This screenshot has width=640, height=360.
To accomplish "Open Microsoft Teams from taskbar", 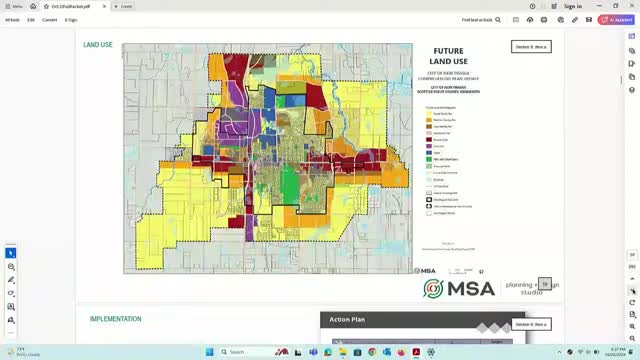I will tap(313, 352).
